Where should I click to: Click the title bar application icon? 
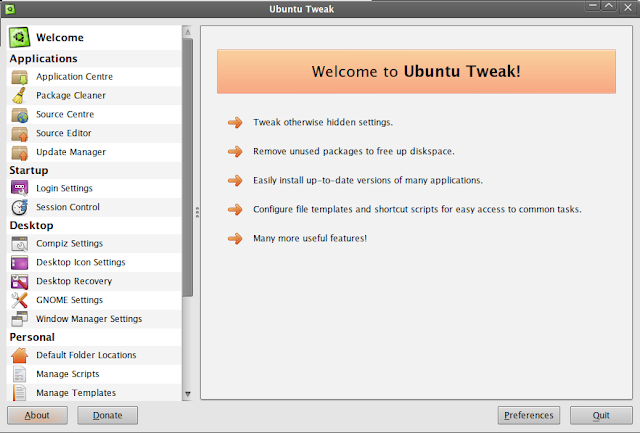(x=10, y=9)
